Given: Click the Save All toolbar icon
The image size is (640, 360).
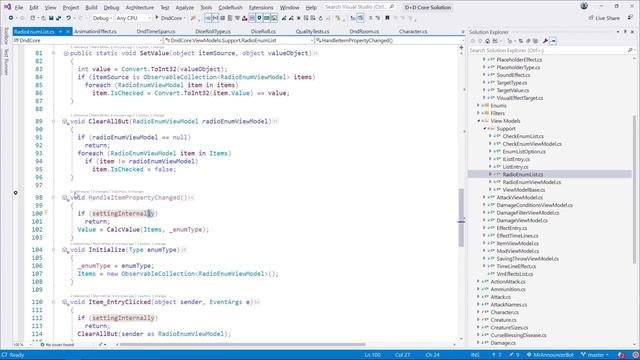Looking at the screenshot, I should [58, 18].
